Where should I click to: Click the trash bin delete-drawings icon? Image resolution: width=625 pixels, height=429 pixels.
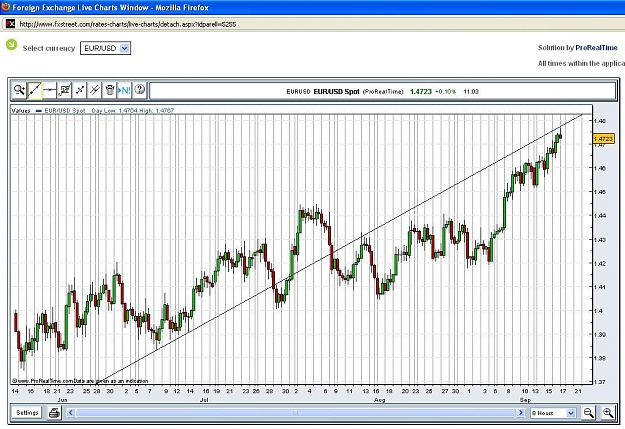pos(109,90)
